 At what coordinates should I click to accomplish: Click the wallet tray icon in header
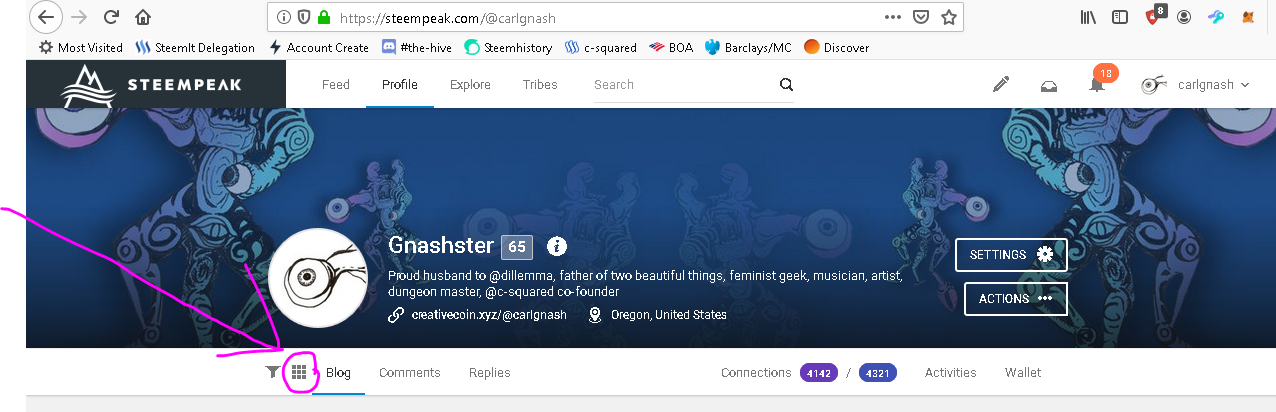(1049, 85)
